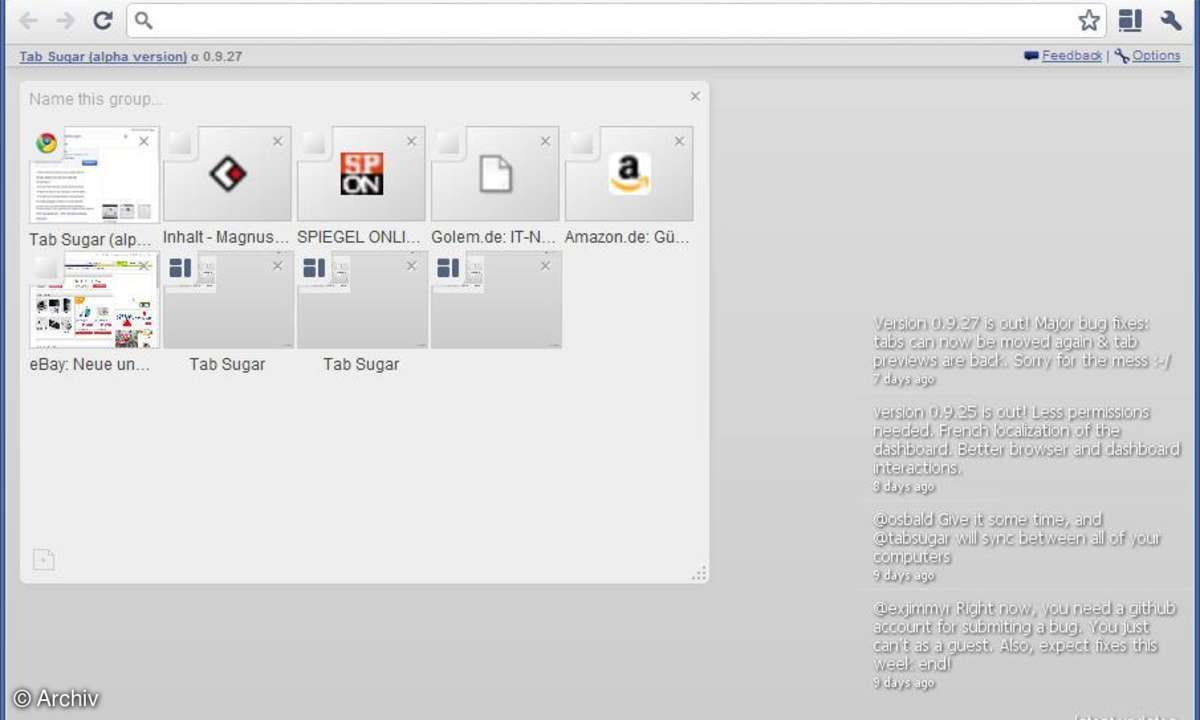Click the @exjimmyr mention
The width and height of the screenshot is (1200, 720).
point(912,609)
